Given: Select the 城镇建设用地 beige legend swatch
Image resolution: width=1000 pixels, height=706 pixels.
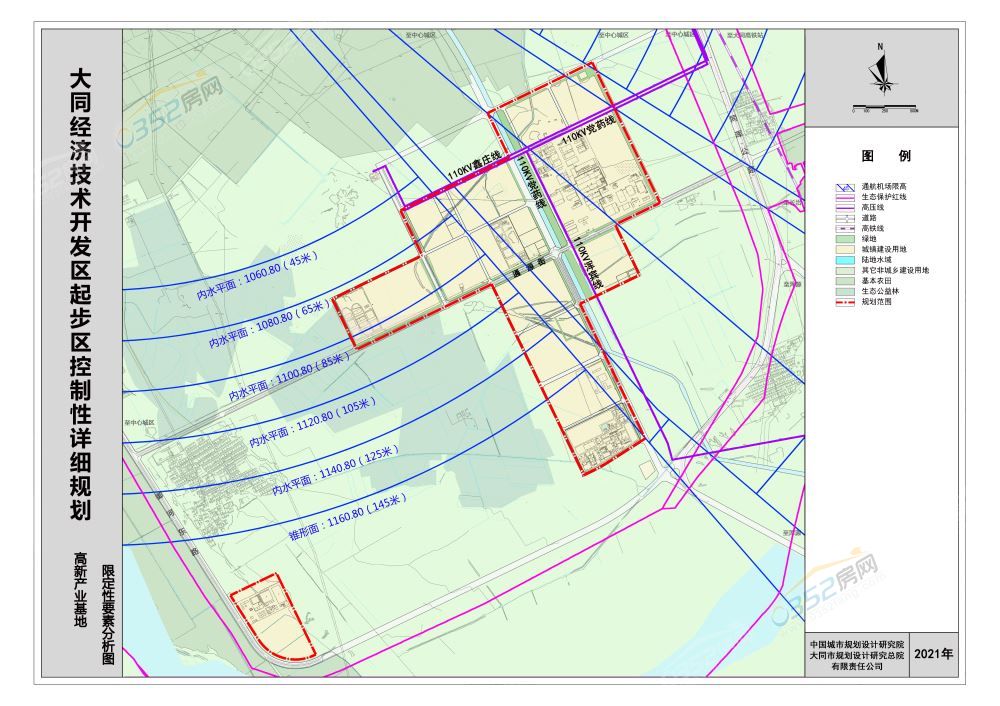Looking at the screenshot, I should pyautogui.click(x=846, y=249).
